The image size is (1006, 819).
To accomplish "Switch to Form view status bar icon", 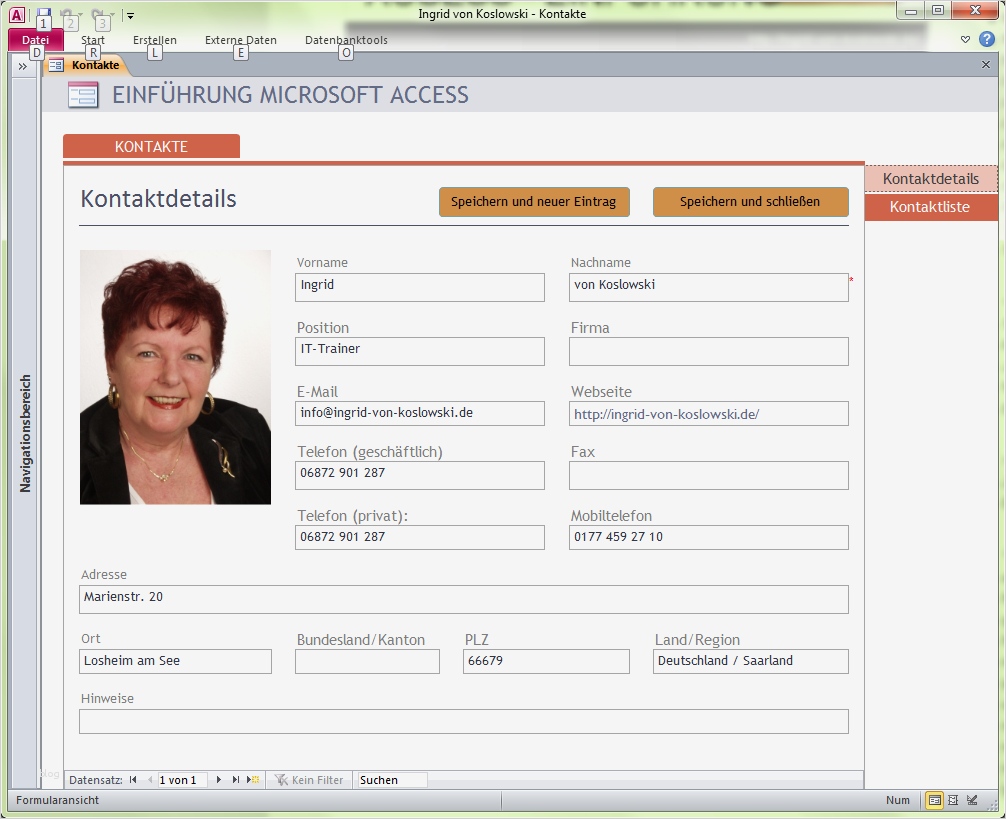I will 935,800.
